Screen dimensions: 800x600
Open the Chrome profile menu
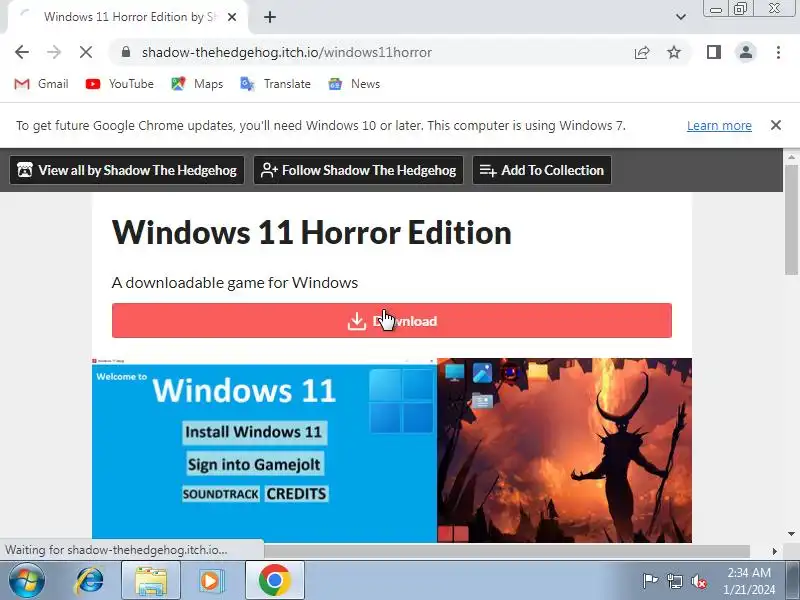[x=746, y=52]
